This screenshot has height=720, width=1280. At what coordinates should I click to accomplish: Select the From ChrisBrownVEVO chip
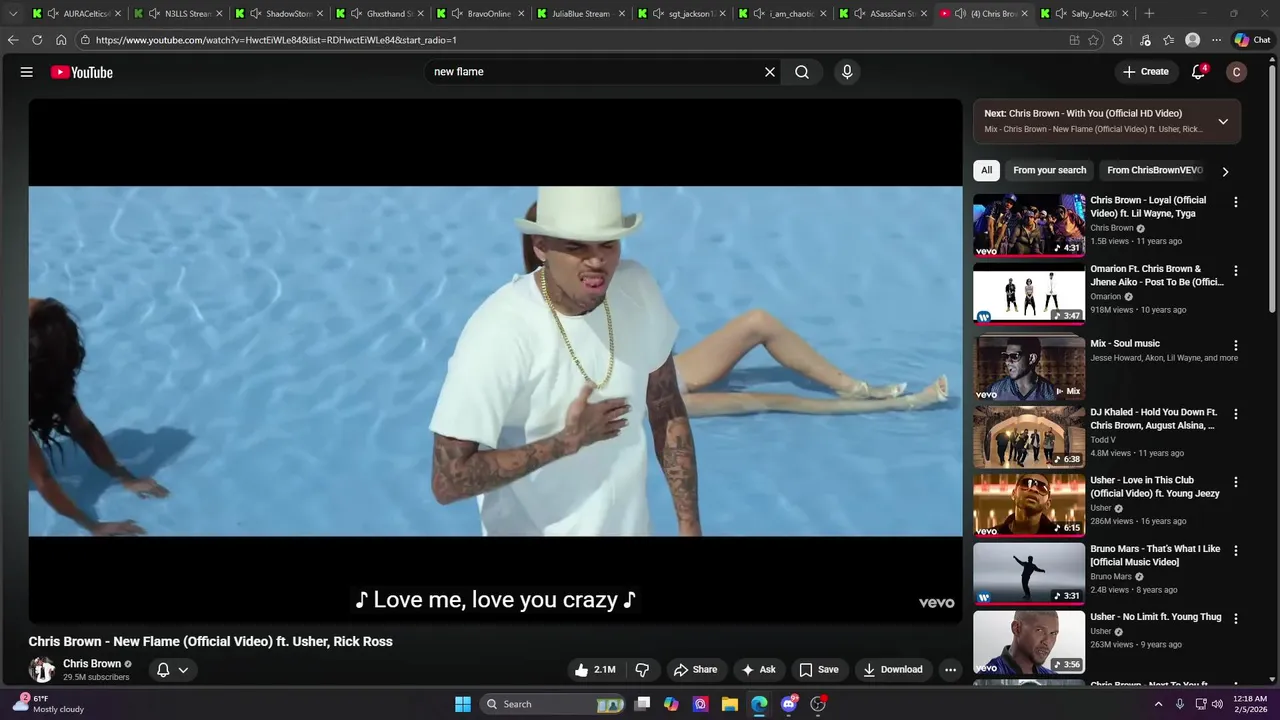point(1155,170)
